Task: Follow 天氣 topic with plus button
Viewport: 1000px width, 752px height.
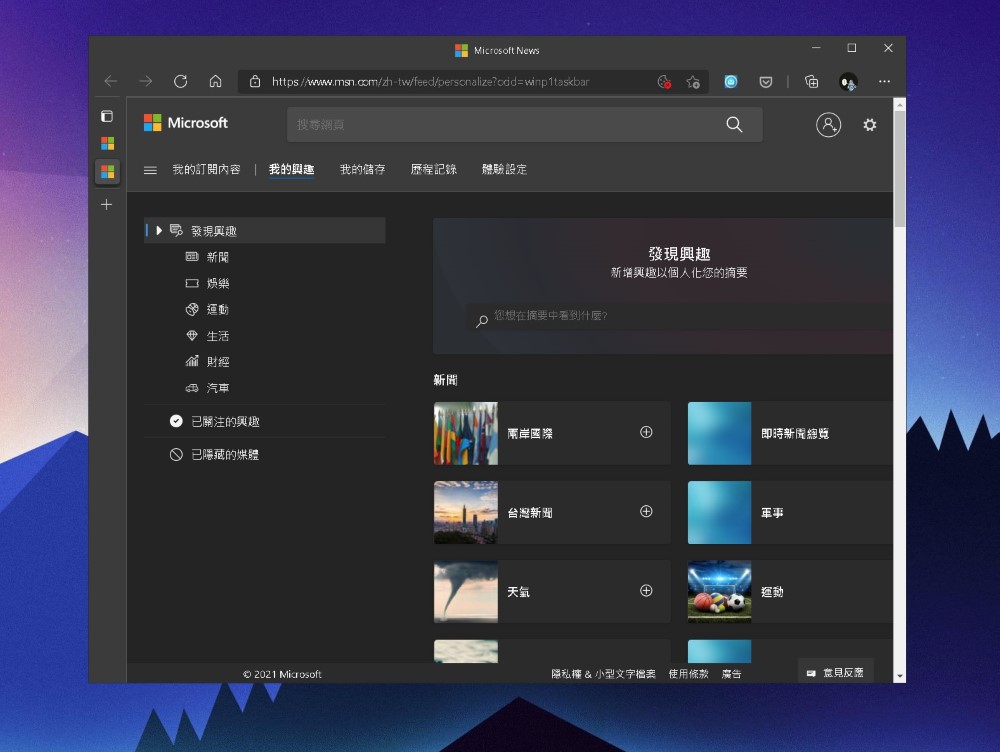Action: [x=646, y=590]
